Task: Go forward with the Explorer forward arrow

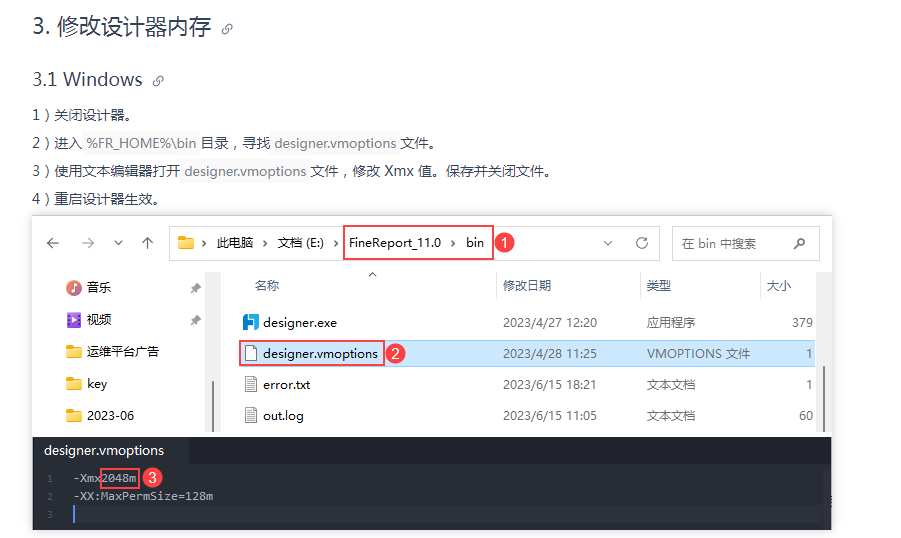Action: coord(87,243)
